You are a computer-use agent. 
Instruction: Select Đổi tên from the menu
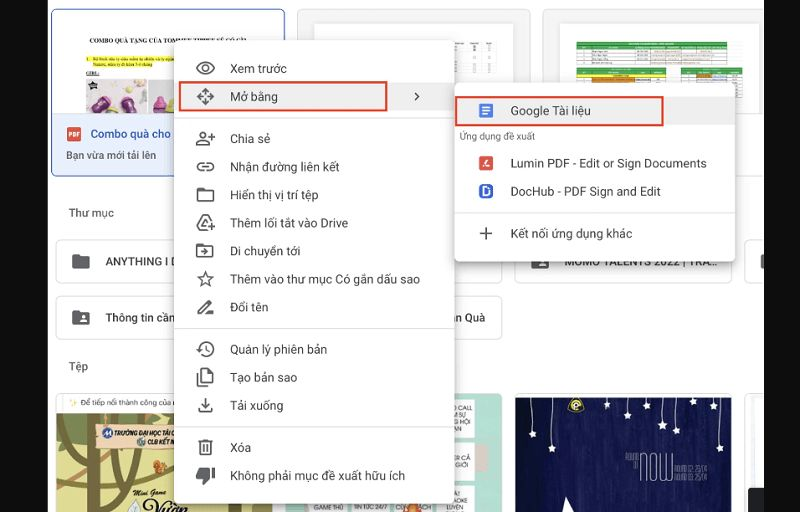pos(314,307)
